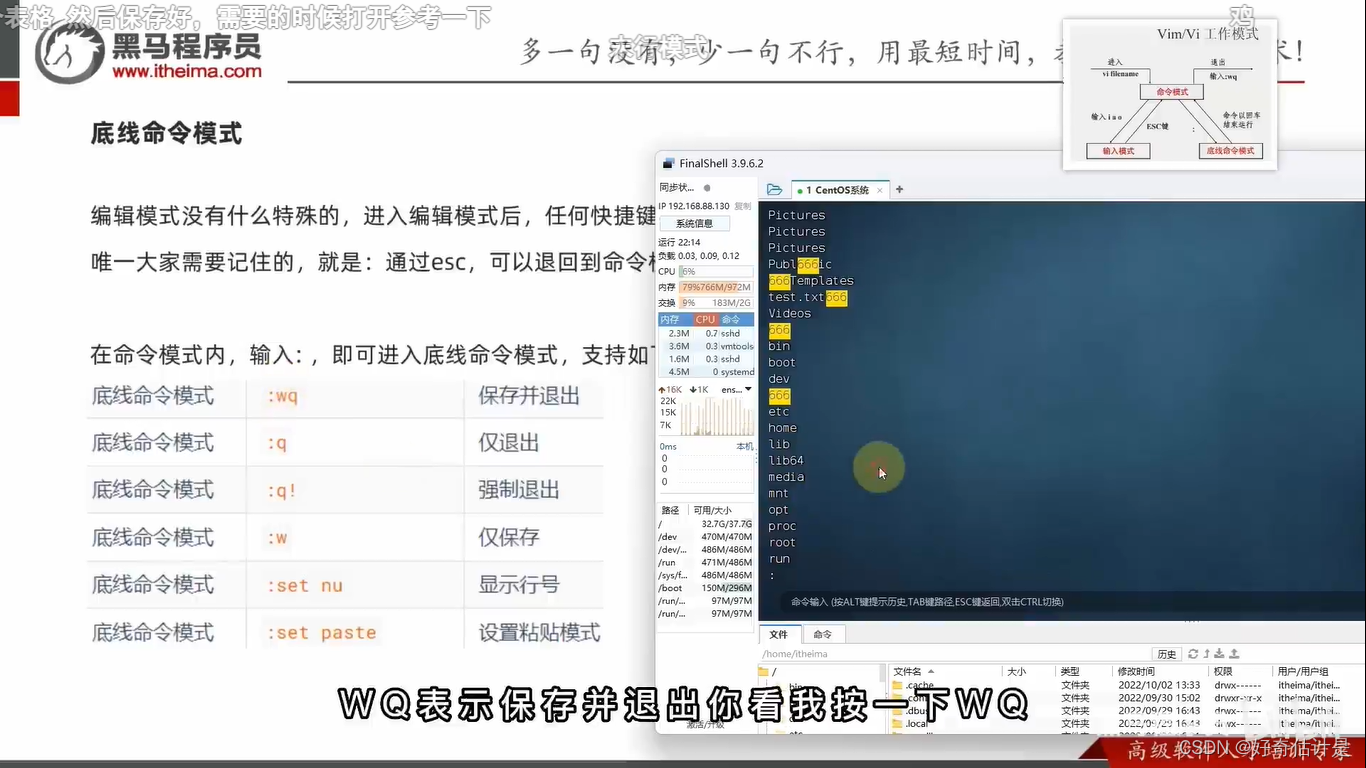Screen dimensions: 1366x768
Task: Open the connection manager folder icon
Action: tap(775, 190)
